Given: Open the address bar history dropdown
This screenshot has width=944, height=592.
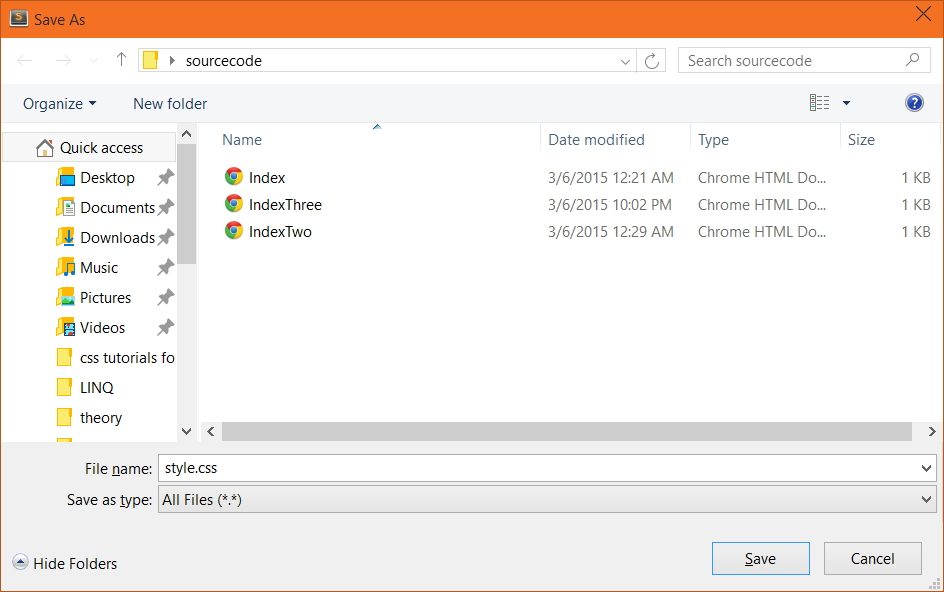Looking at the screenshot, I should (626, 61).
